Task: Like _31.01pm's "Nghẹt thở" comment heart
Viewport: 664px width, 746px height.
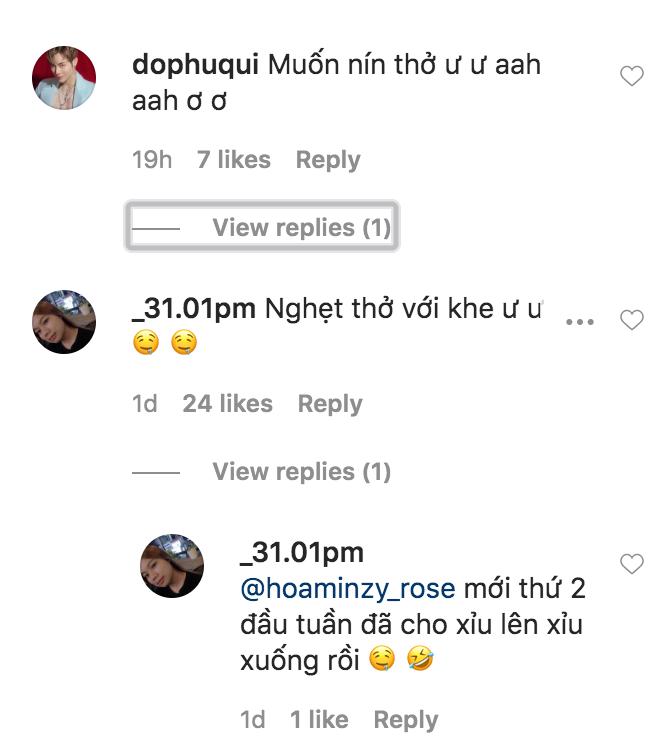Action: click(x=632, y=320)
